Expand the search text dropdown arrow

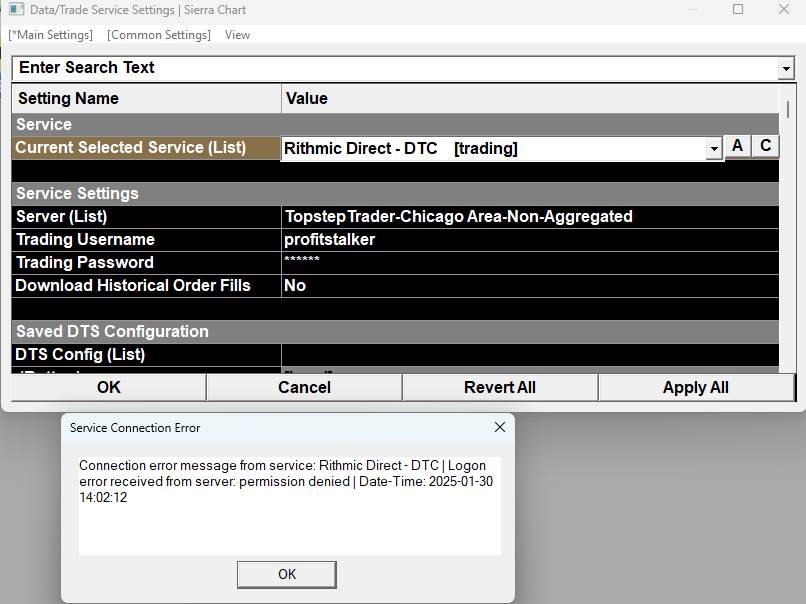click(786, 68)
